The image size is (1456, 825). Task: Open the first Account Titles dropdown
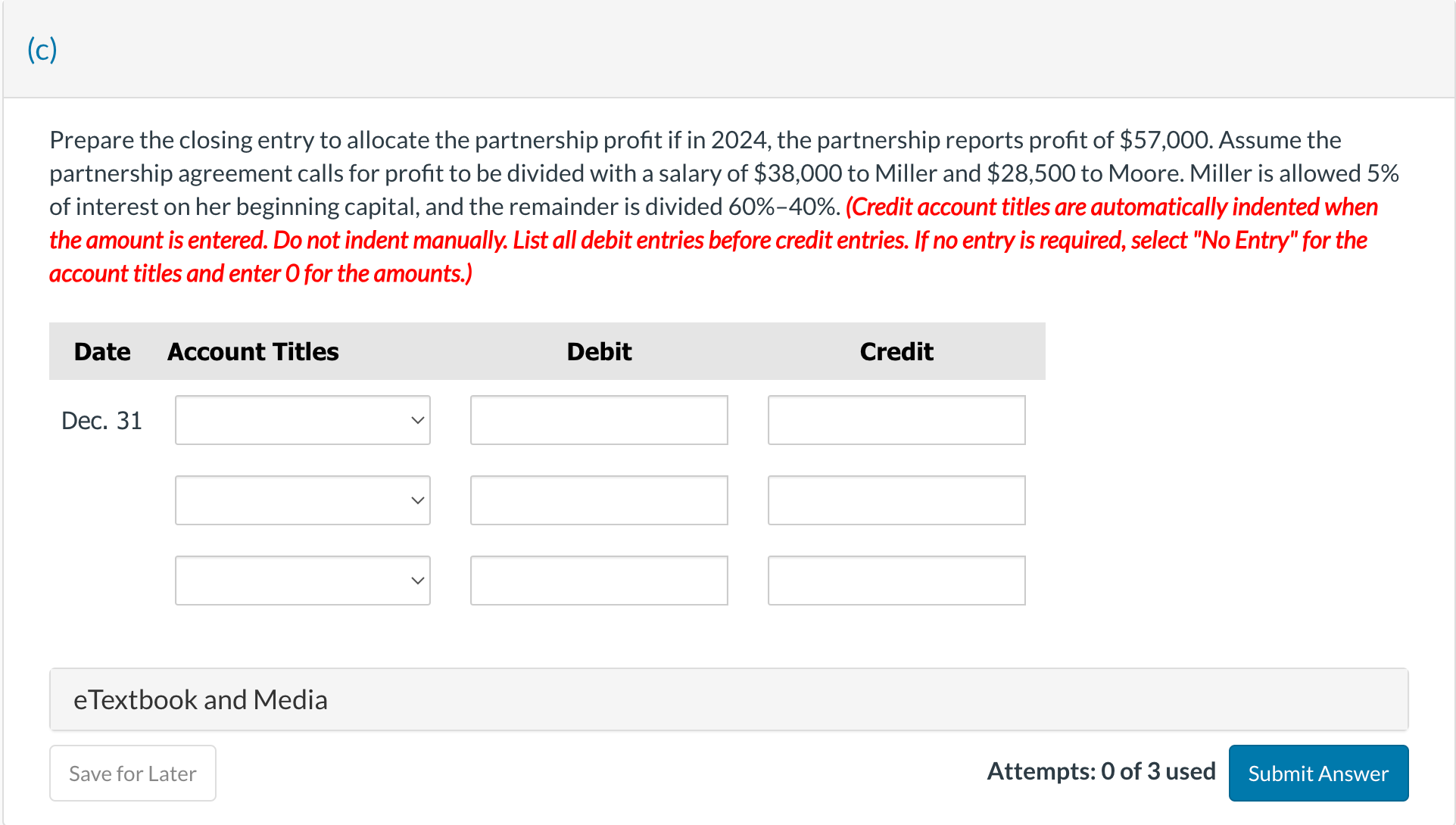[302, 420]
